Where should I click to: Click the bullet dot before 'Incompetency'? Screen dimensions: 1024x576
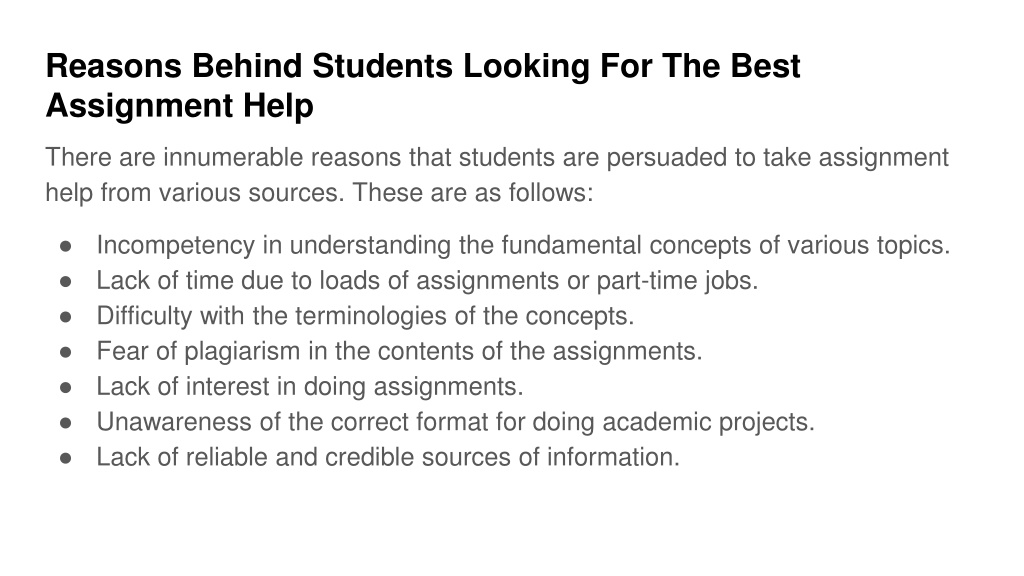click(65, 246)
